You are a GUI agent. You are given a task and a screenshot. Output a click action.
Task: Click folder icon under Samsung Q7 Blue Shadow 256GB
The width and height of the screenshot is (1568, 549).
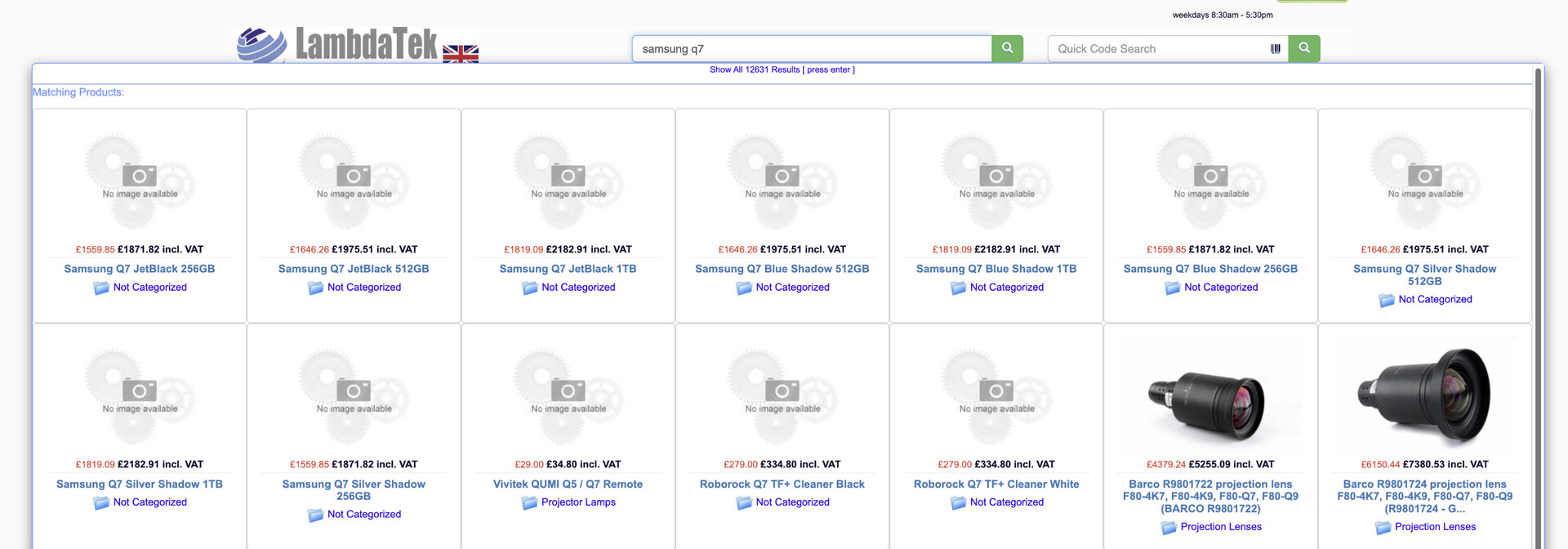click(1173, 288)
